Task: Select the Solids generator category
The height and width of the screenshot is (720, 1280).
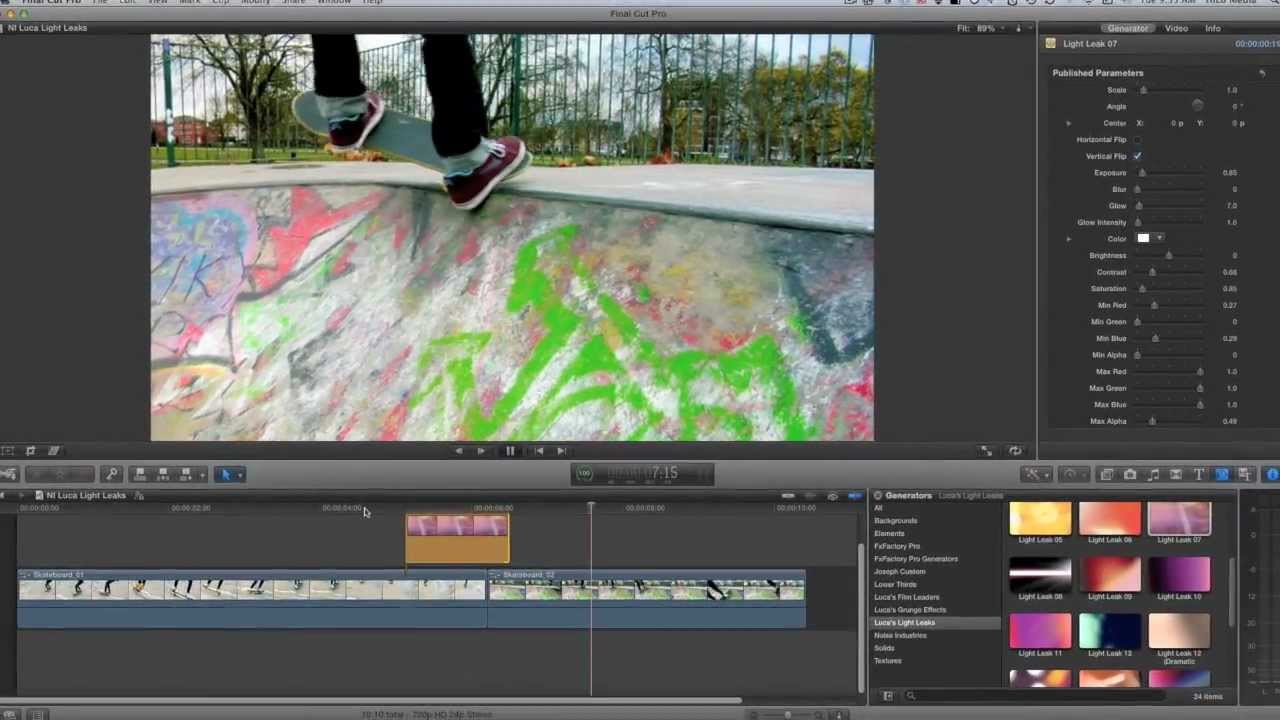Action: [x=884, y=648]
